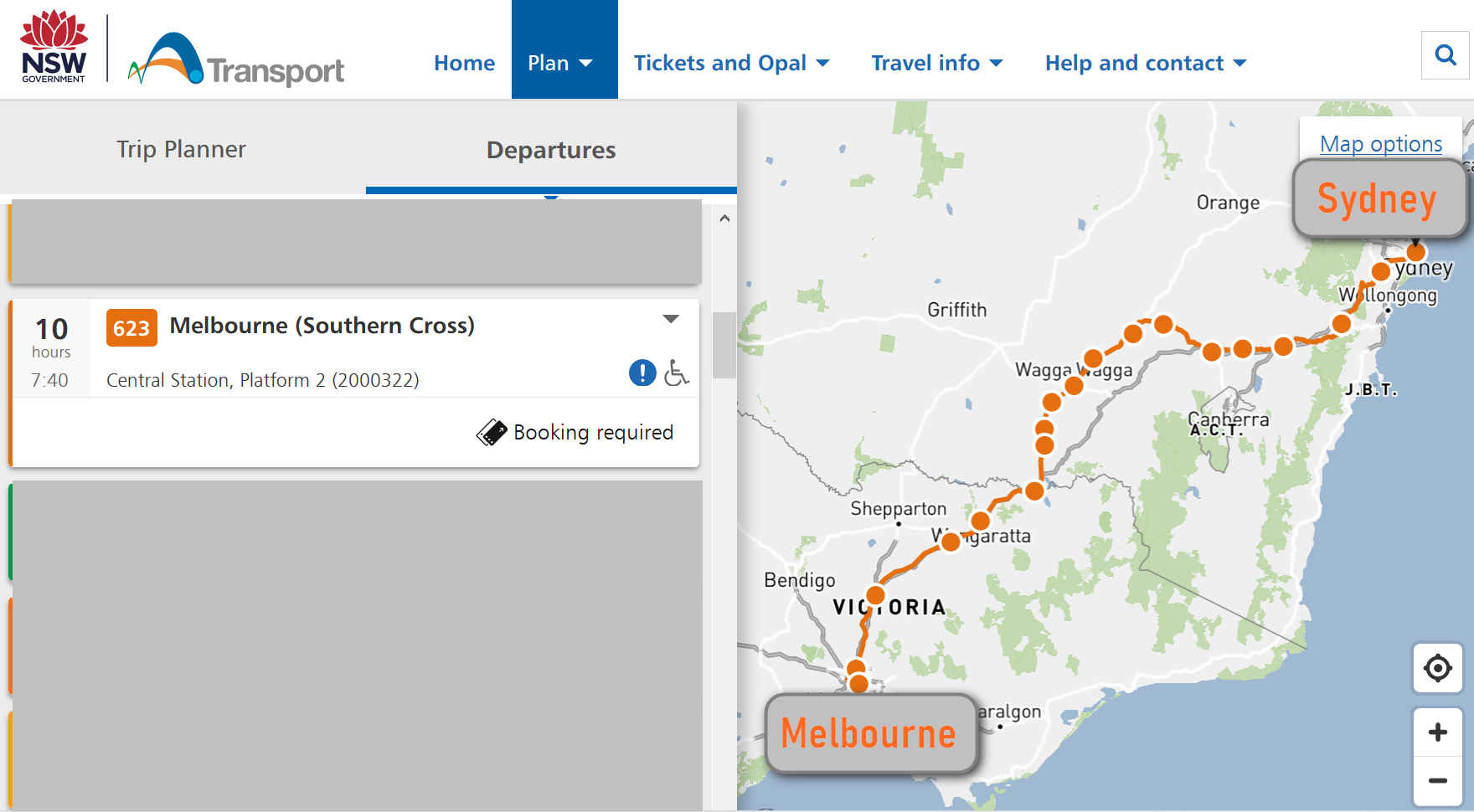The width and height of the screenshot is (1474, 812).
Task: Zoom out on the map
Action: coord(1437,781)
